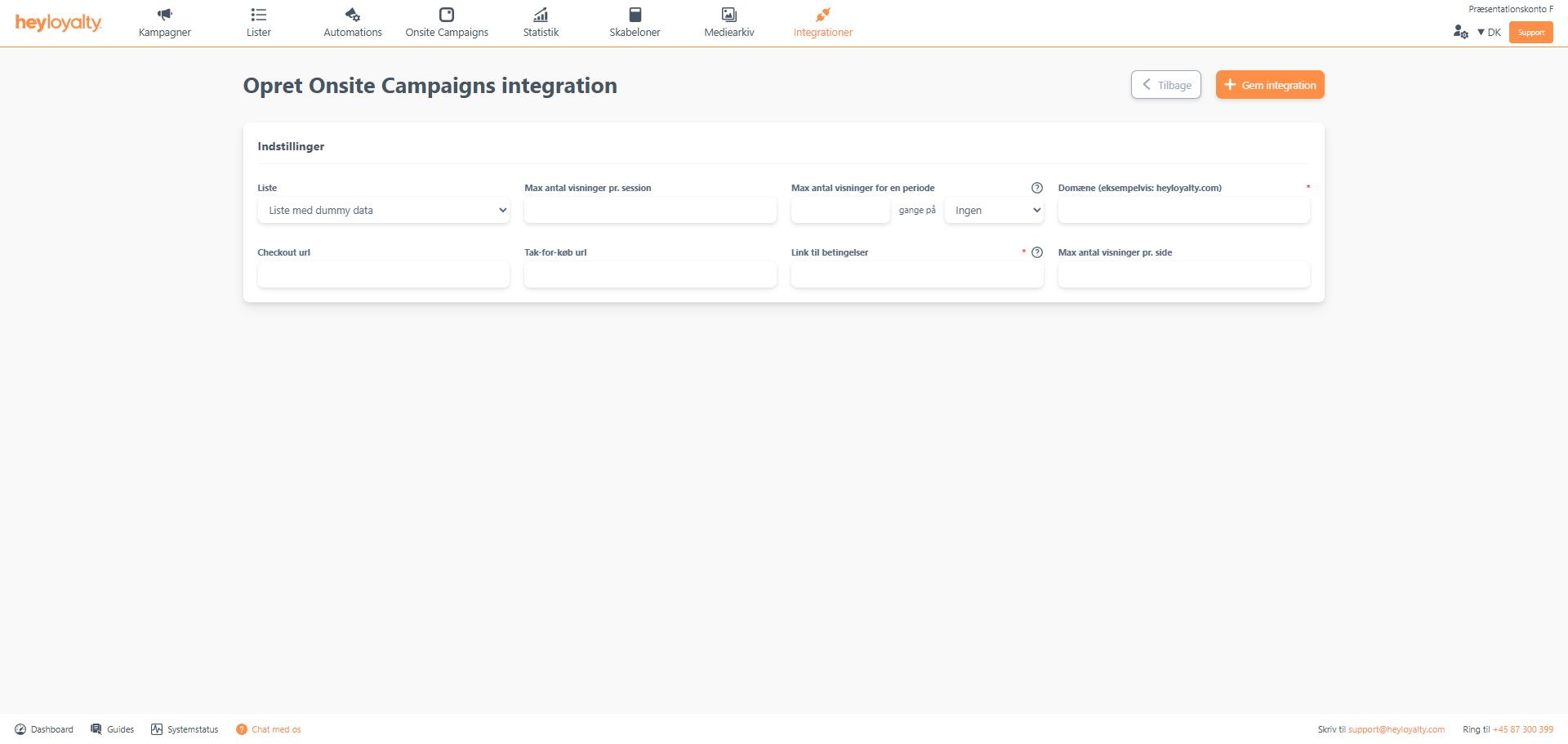The image size is (1568, 744).
Task: Open Chat med os link
Action: coord(275,729)
